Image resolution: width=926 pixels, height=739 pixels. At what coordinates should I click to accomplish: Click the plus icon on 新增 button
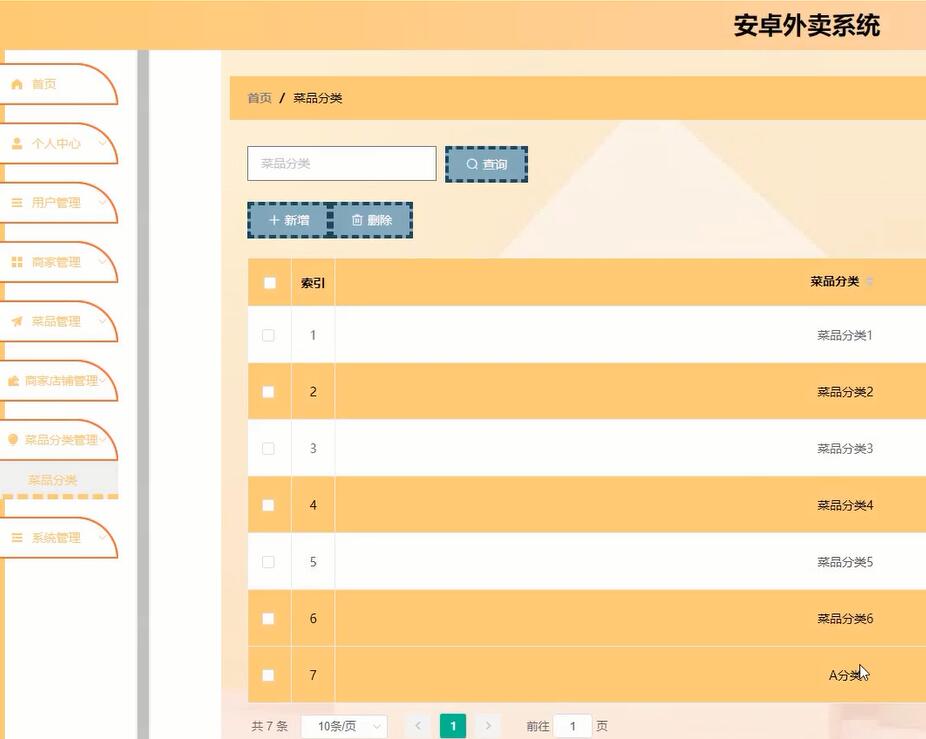coord(273,219)
